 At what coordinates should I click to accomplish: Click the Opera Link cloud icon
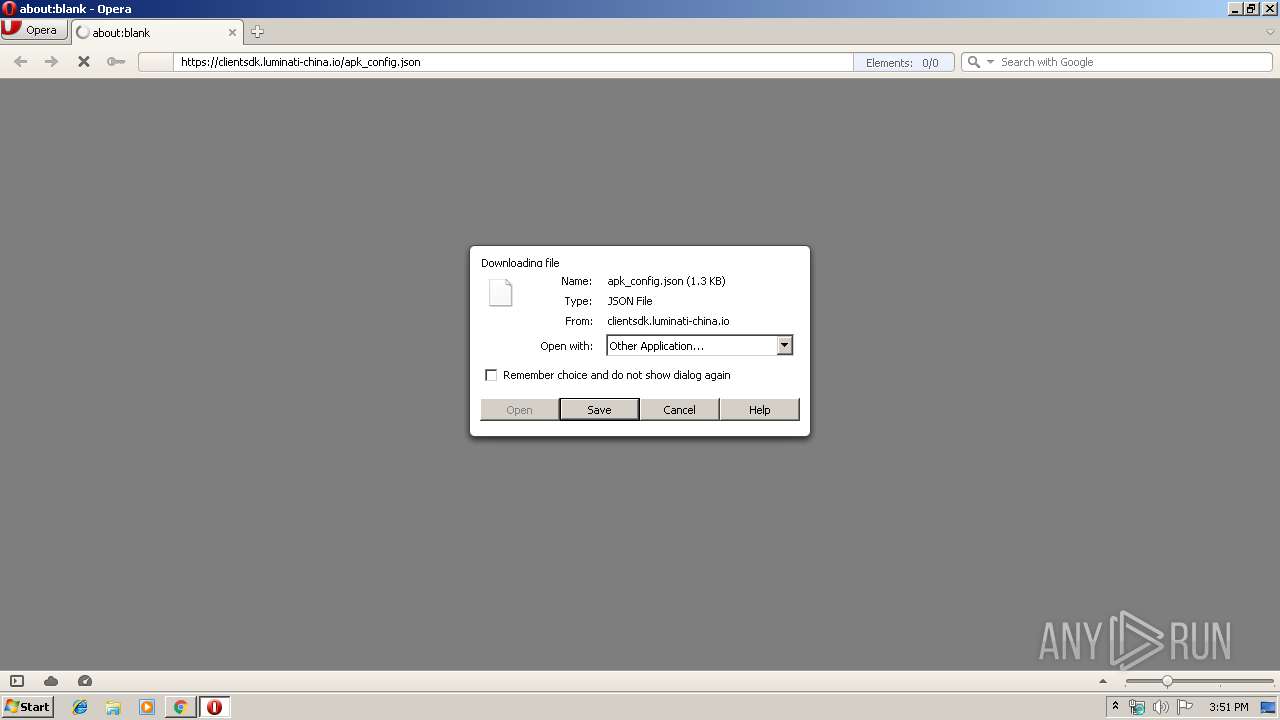[x=51, y=681]
